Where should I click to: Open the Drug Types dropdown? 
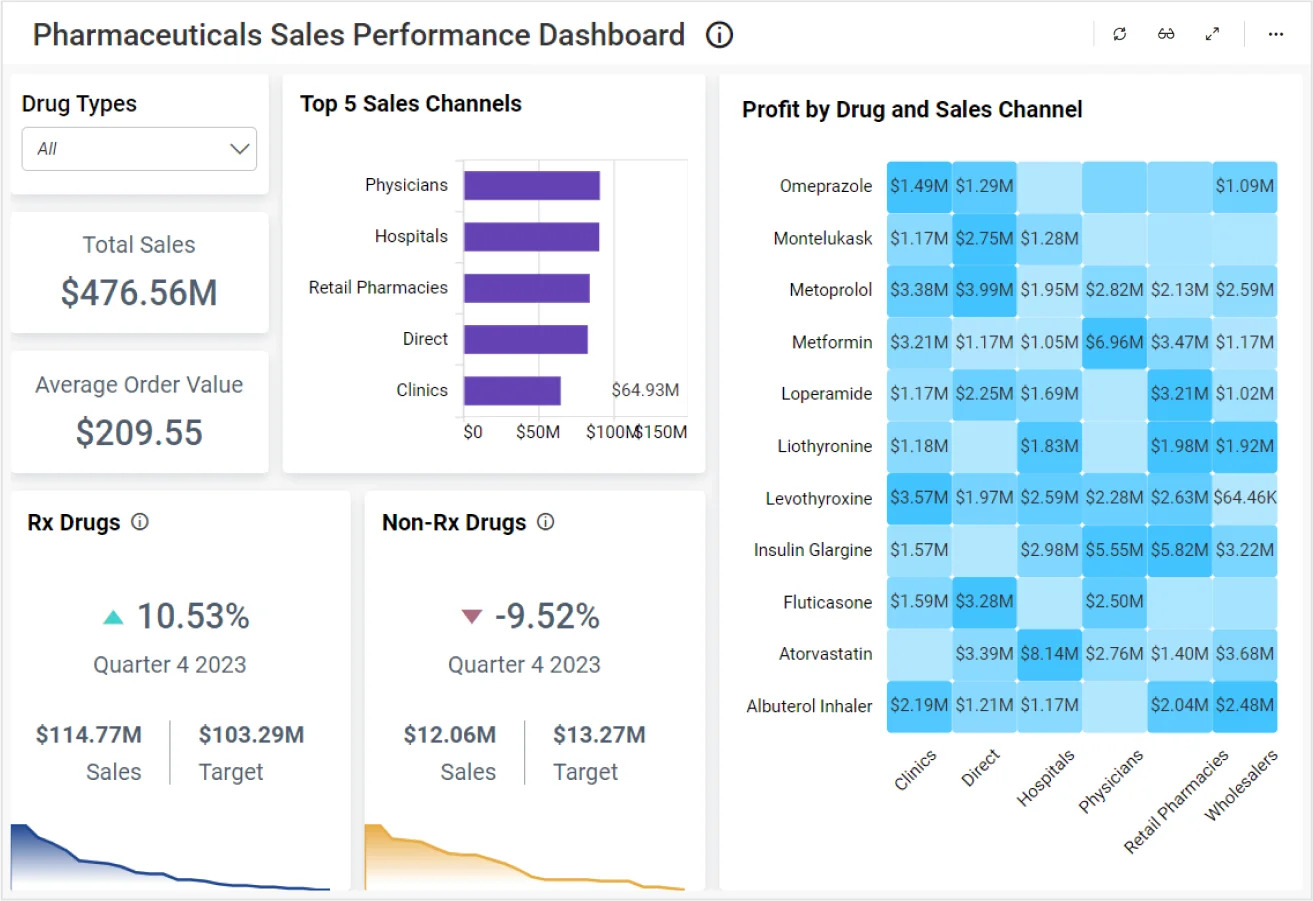[139, 149]
